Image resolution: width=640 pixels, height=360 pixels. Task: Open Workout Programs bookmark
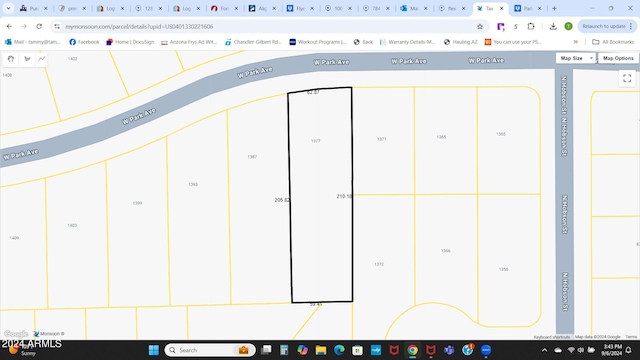[318, 42]
